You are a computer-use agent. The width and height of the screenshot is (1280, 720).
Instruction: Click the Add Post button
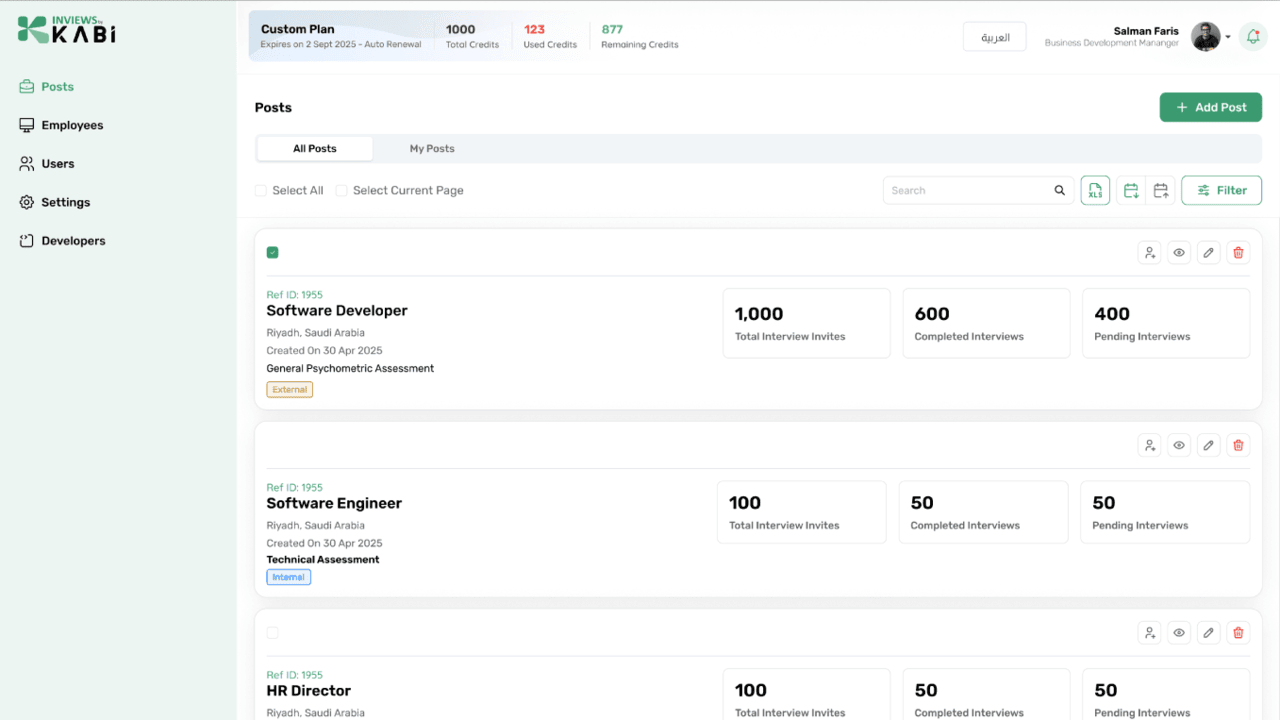1211,107
